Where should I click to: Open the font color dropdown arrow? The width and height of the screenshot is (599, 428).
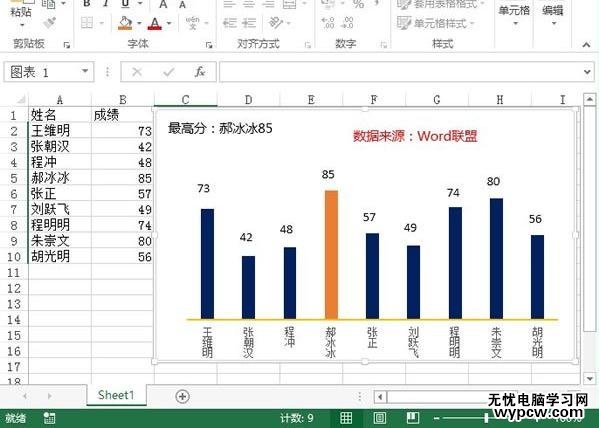(x=169, y=23)
